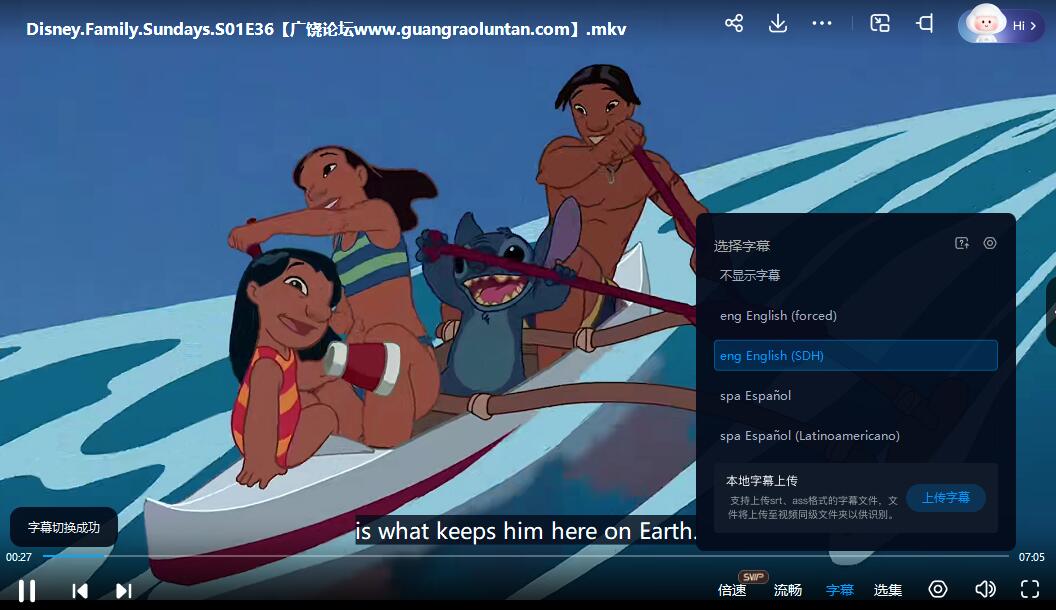Enter fullscreen mode
The height and width of the screenshot is (610, 1056).
(1030, 589)
